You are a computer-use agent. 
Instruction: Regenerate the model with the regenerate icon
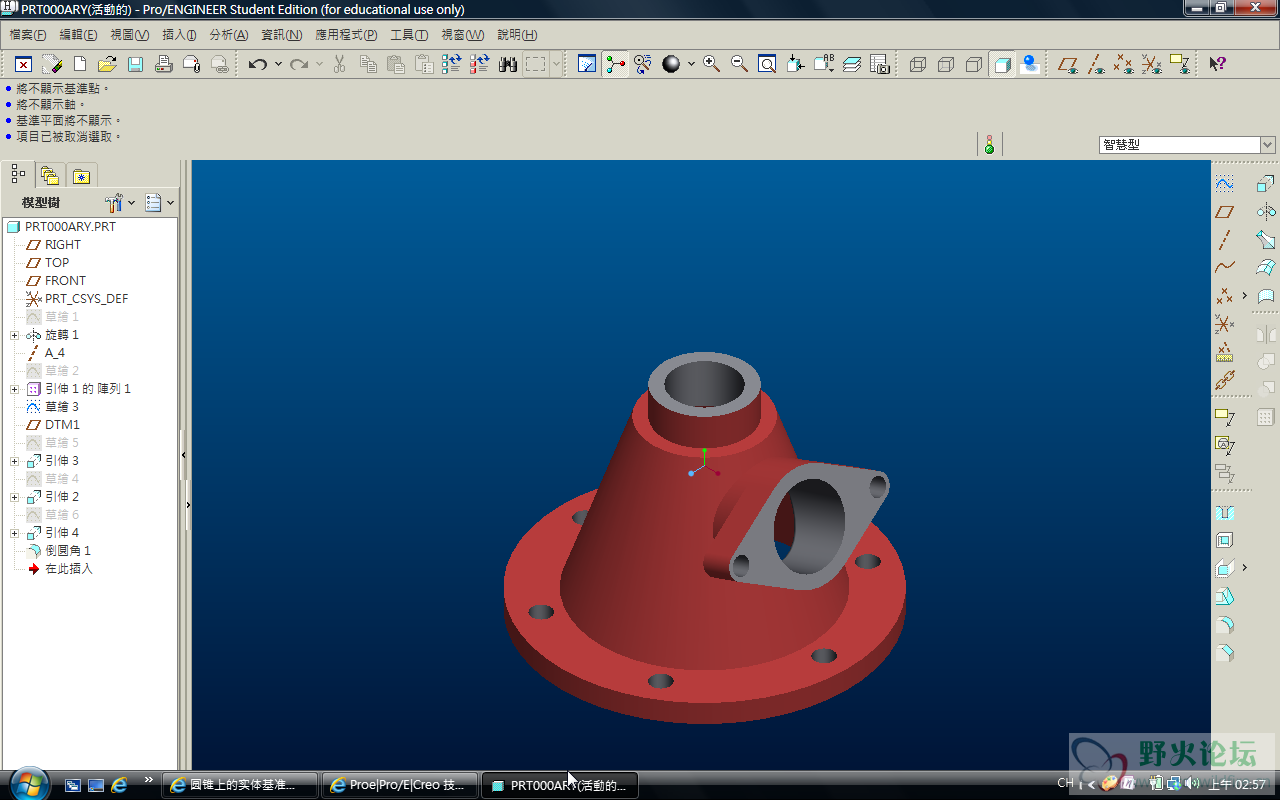(x=451, y=64)
